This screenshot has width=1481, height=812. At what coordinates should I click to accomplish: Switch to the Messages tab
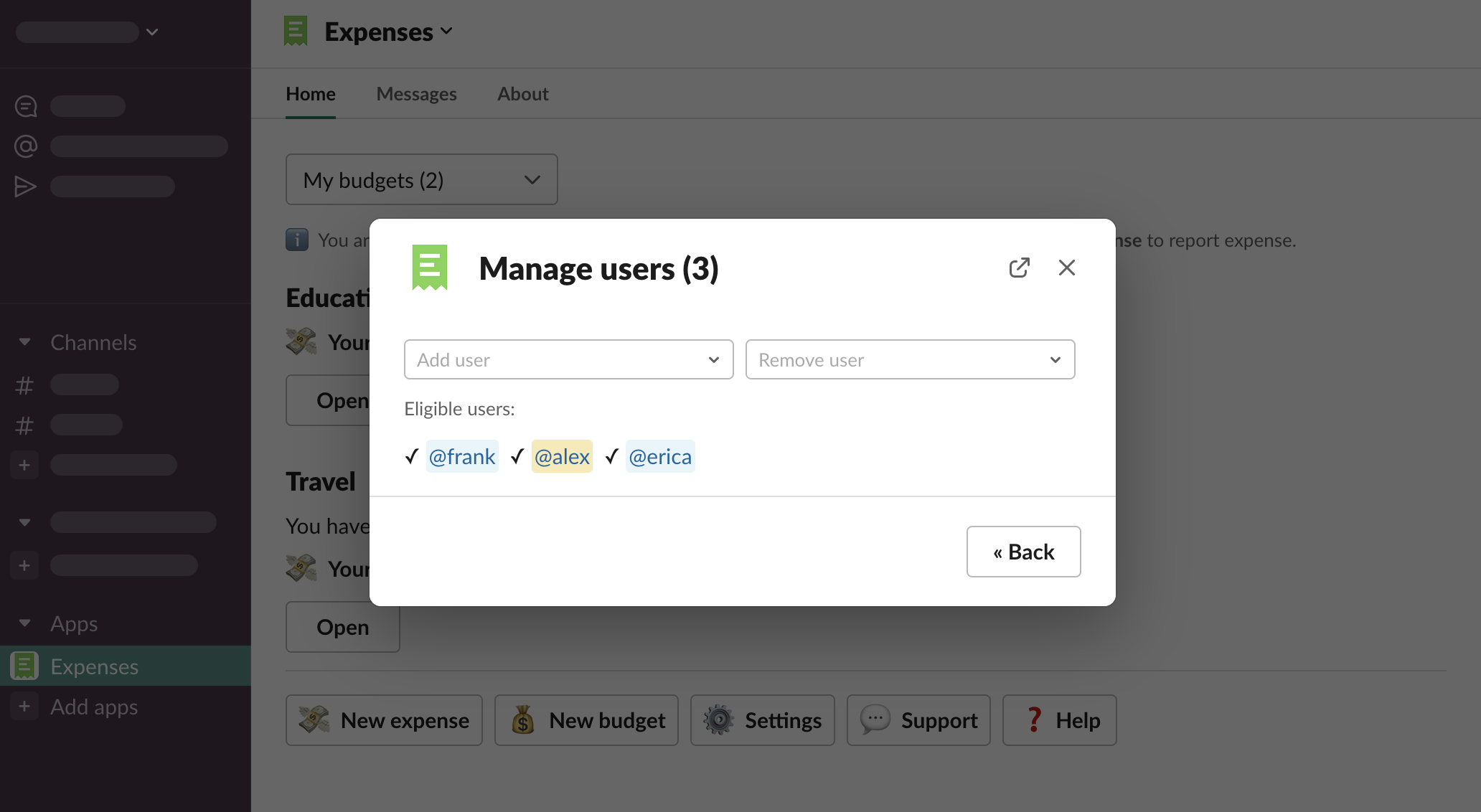pyautogui.click(x=416, y=94)
